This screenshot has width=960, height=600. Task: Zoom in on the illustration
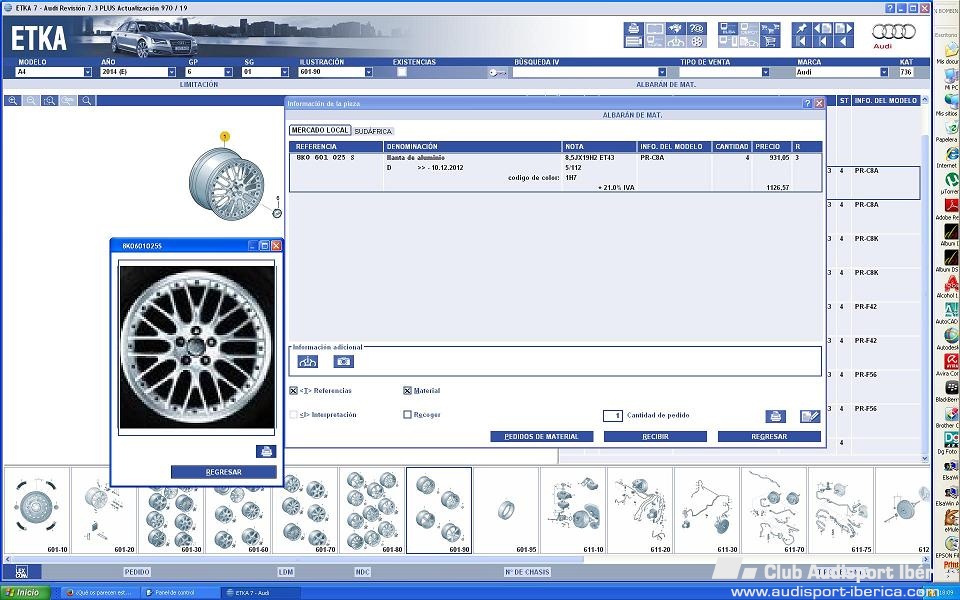pyautogui.click(x=13, y=100)
